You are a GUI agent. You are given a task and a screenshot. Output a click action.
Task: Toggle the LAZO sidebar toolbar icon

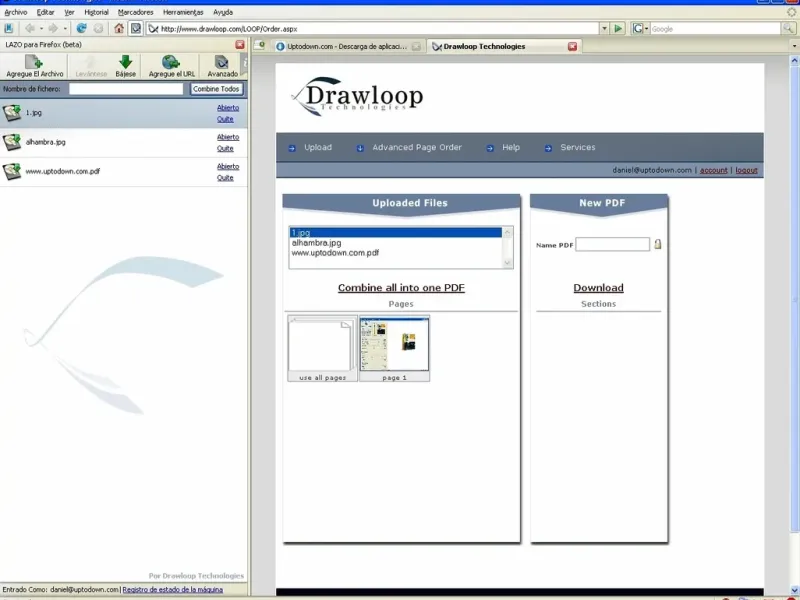coord(136,29)
